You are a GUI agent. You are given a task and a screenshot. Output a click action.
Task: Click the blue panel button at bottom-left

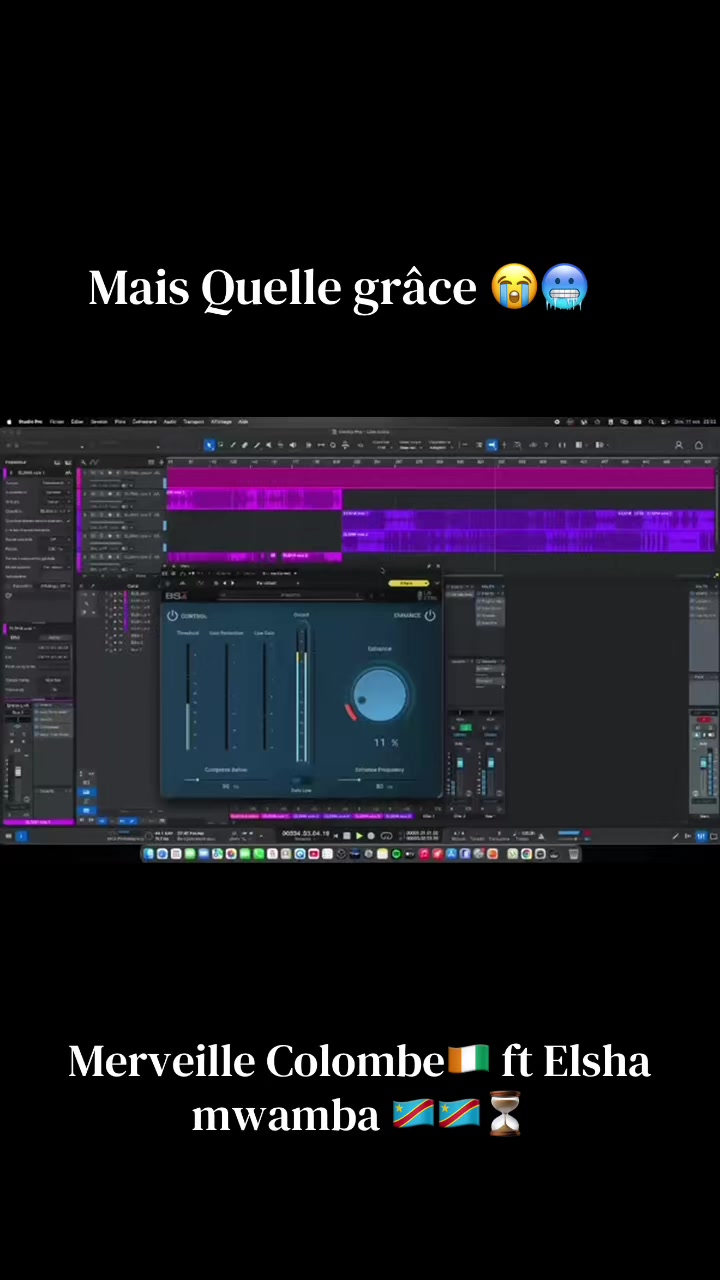pos(21,836)
